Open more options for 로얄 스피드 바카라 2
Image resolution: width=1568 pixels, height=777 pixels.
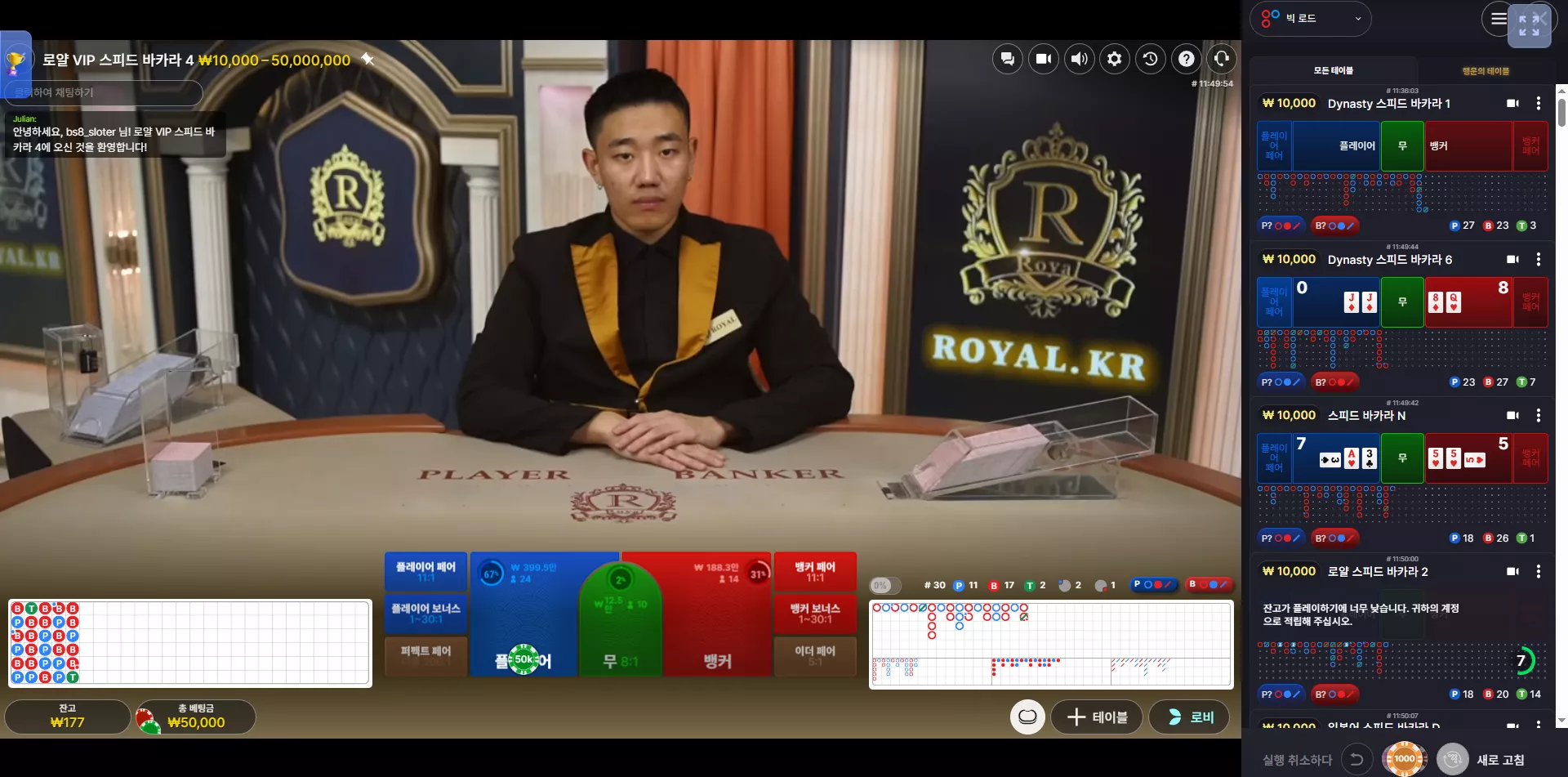[x=1539, y=572]
